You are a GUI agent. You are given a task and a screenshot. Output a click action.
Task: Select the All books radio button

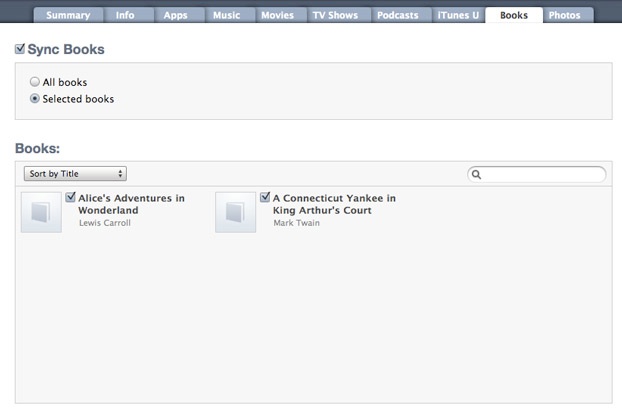click(35, 82)
